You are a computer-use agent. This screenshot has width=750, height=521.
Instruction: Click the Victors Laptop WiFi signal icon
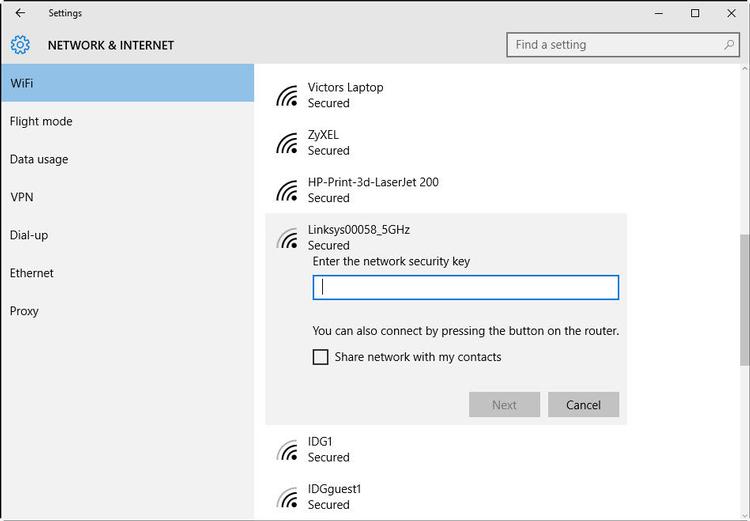click(288, 95)
